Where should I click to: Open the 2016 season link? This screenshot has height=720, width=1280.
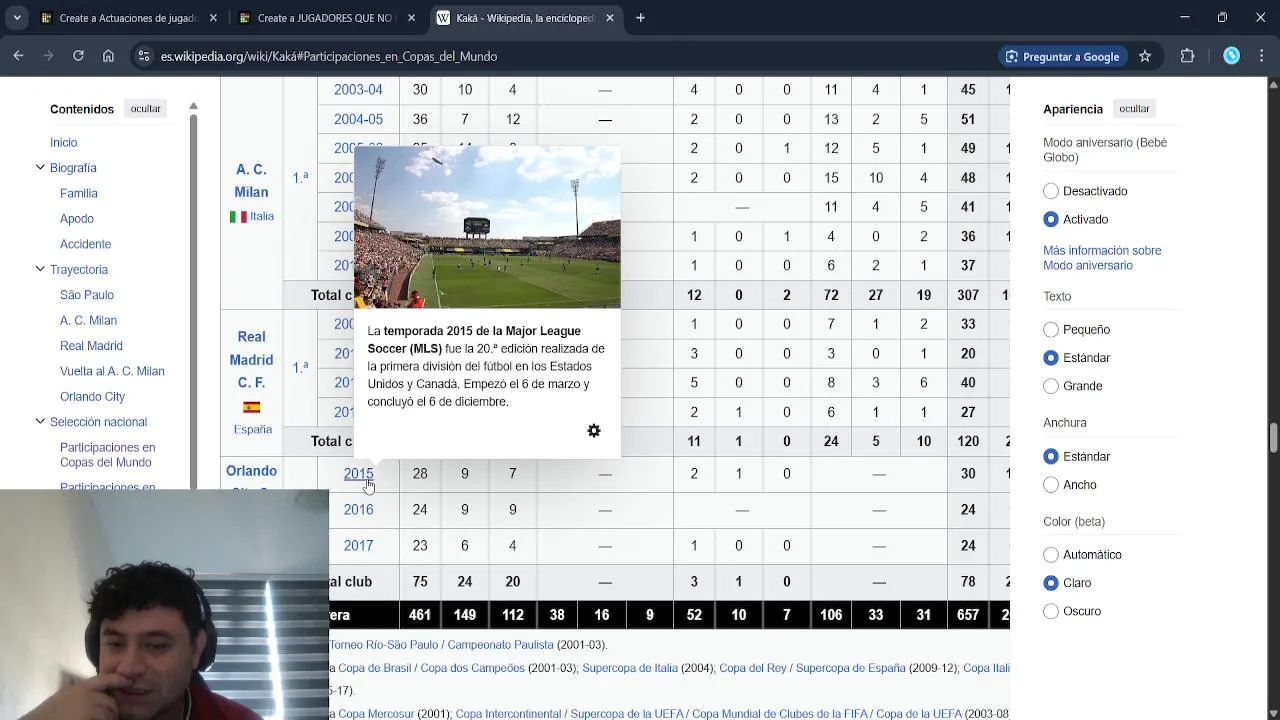358,510
